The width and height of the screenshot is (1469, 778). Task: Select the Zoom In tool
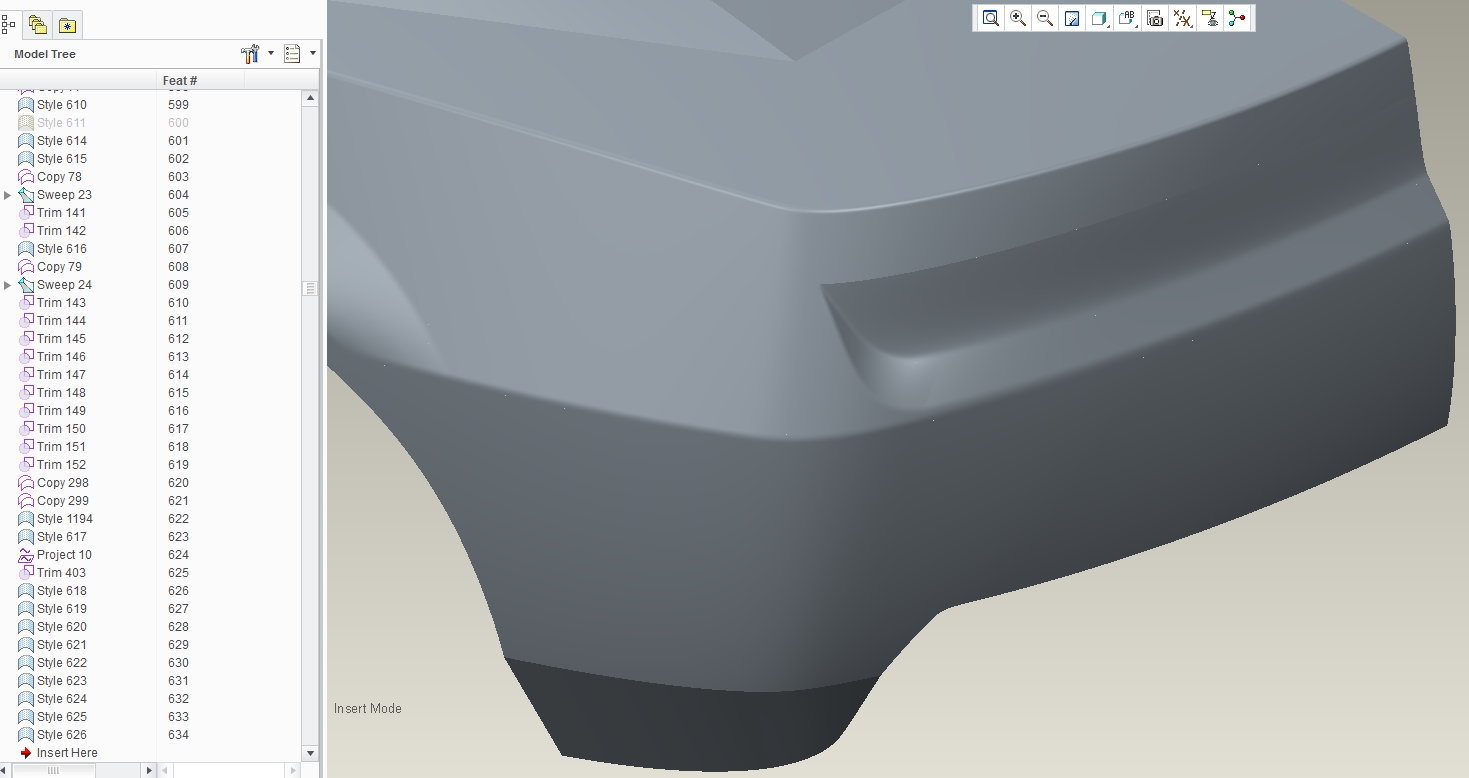coord(1018,18)
